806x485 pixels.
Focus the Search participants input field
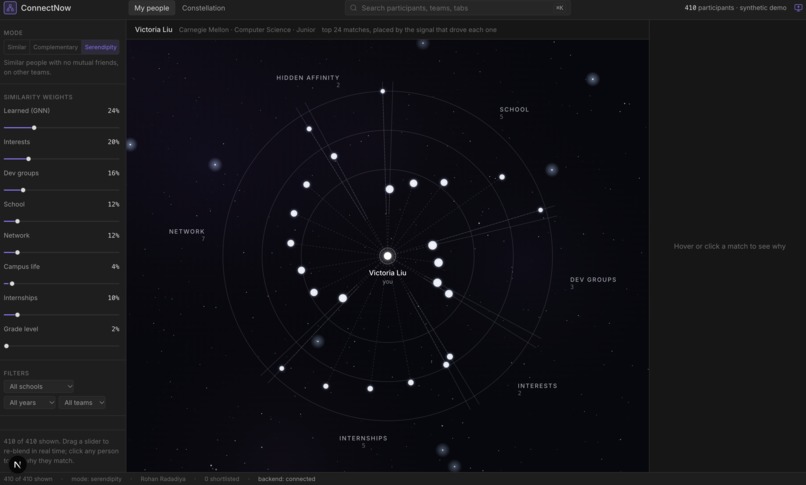(x=457, y=8)
